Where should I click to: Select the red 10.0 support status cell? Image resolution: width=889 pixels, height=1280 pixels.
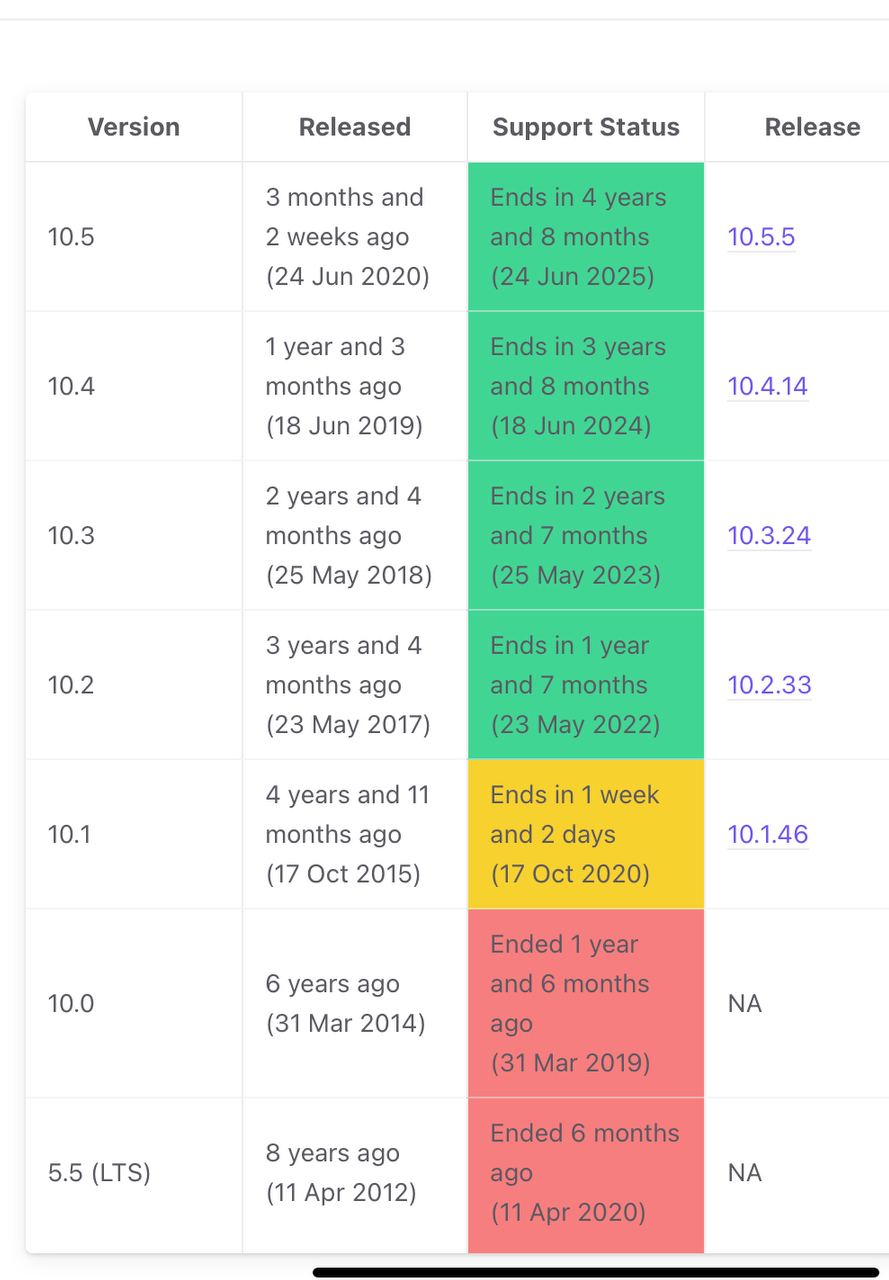[586, 1003]
